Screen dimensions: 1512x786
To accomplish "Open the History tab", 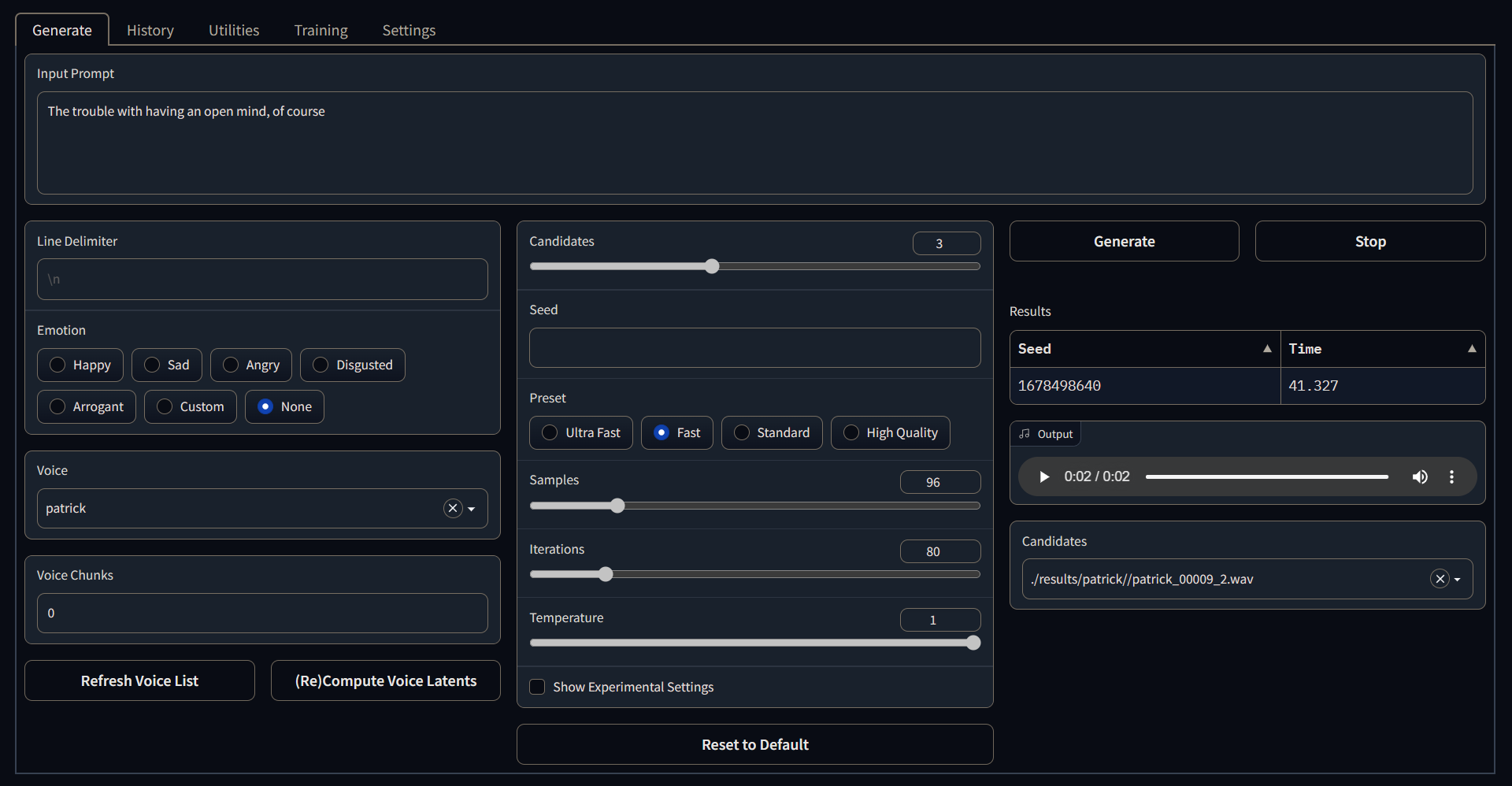I will (x=150, y=30).
